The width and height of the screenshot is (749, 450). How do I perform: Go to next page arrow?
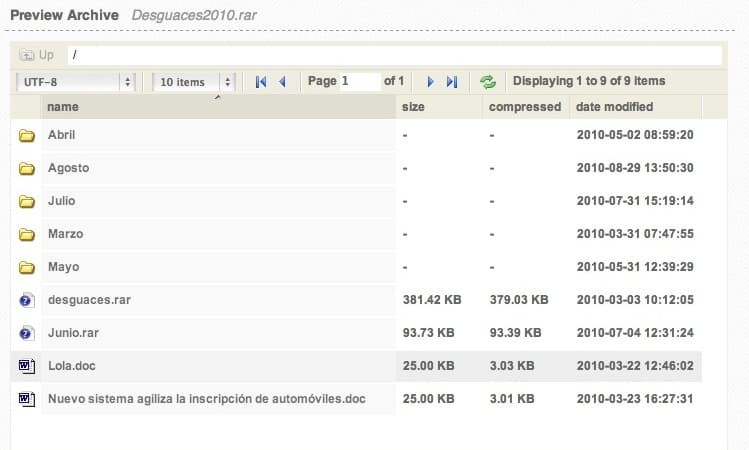[430, 82]
